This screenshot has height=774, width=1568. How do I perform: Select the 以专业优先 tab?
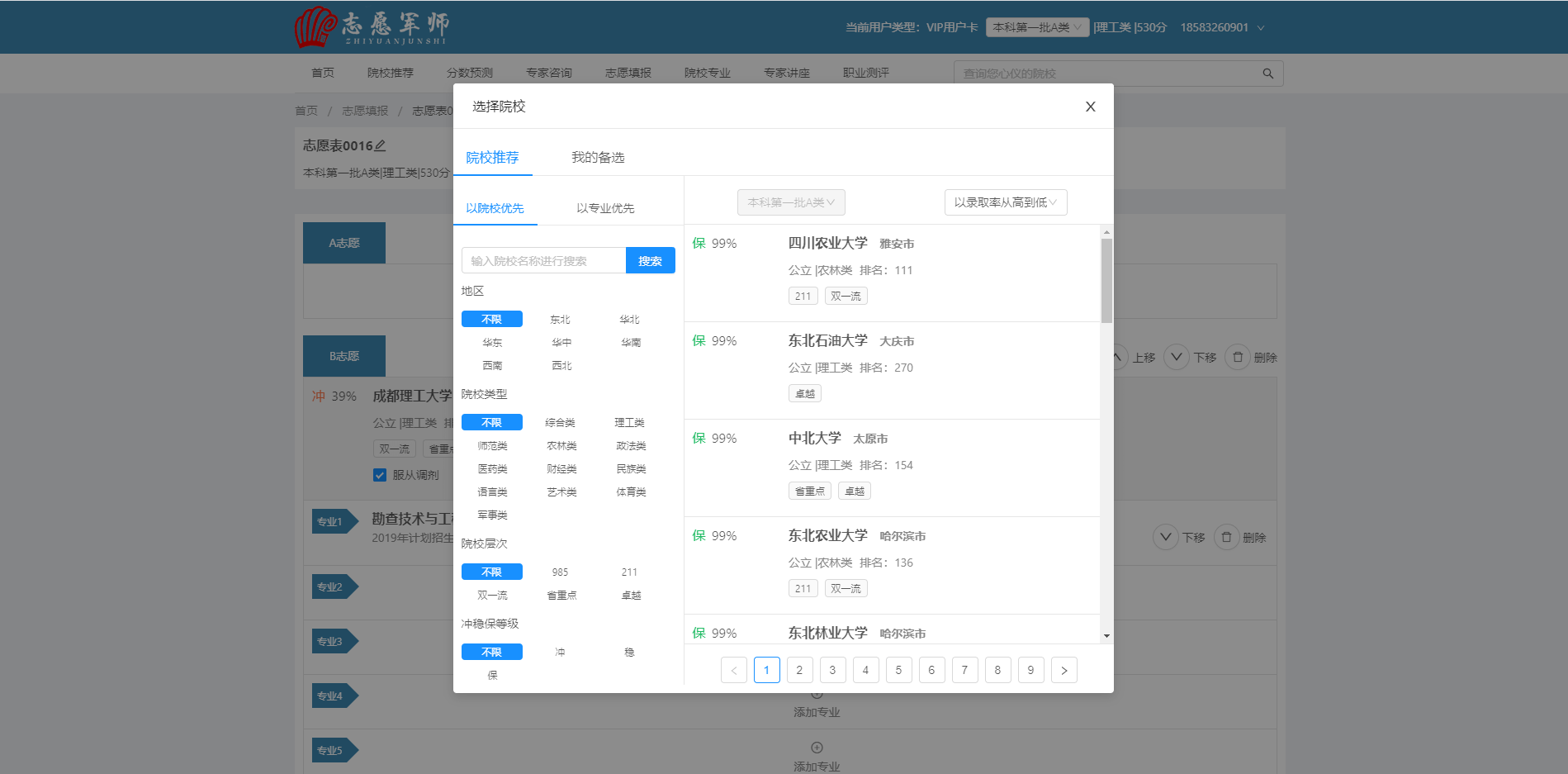pyautogui.click(x=605, y=208)
